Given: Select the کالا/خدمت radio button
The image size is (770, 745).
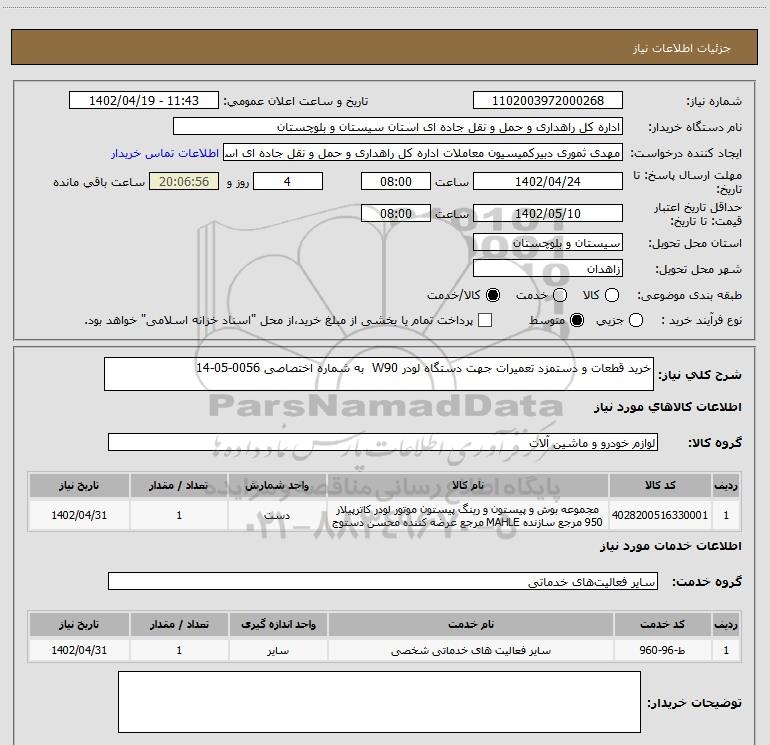Looking at the screenshot, I should (x=493, y=295).
